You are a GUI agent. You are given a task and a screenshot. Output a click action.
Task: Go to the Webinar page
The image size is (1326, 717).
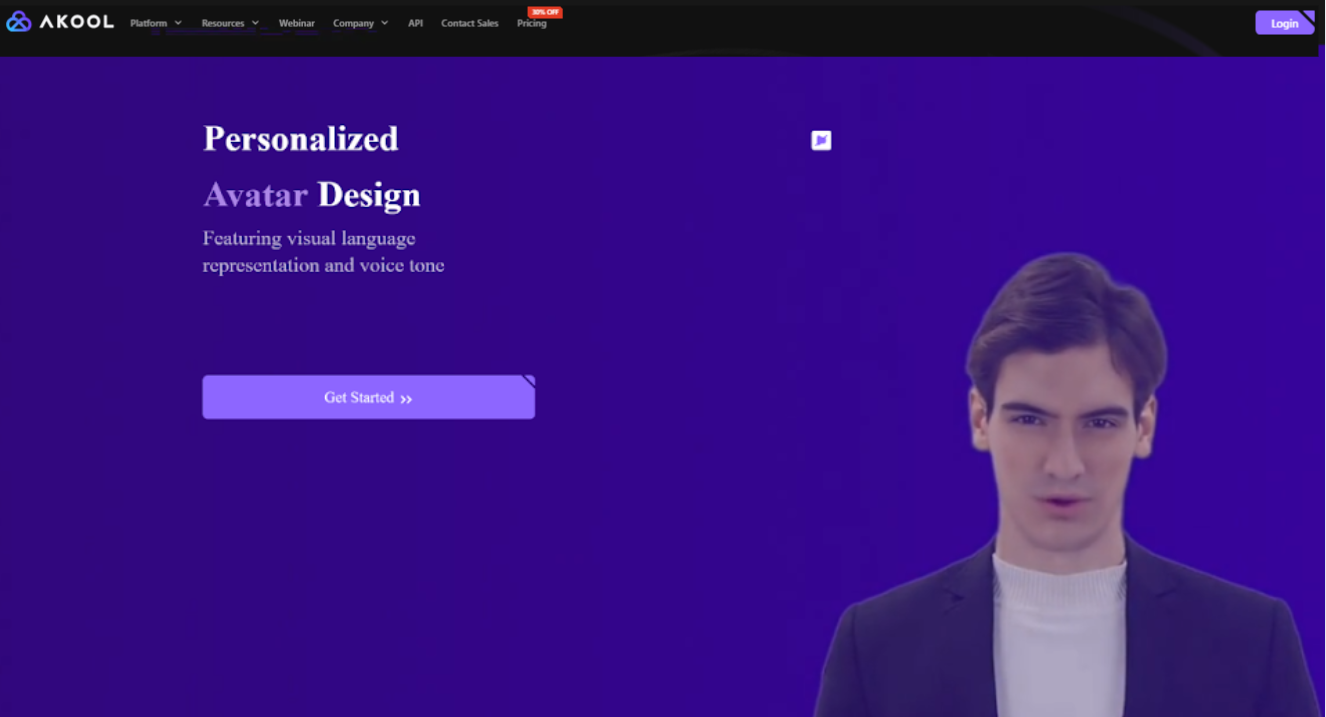coord(296,23)
